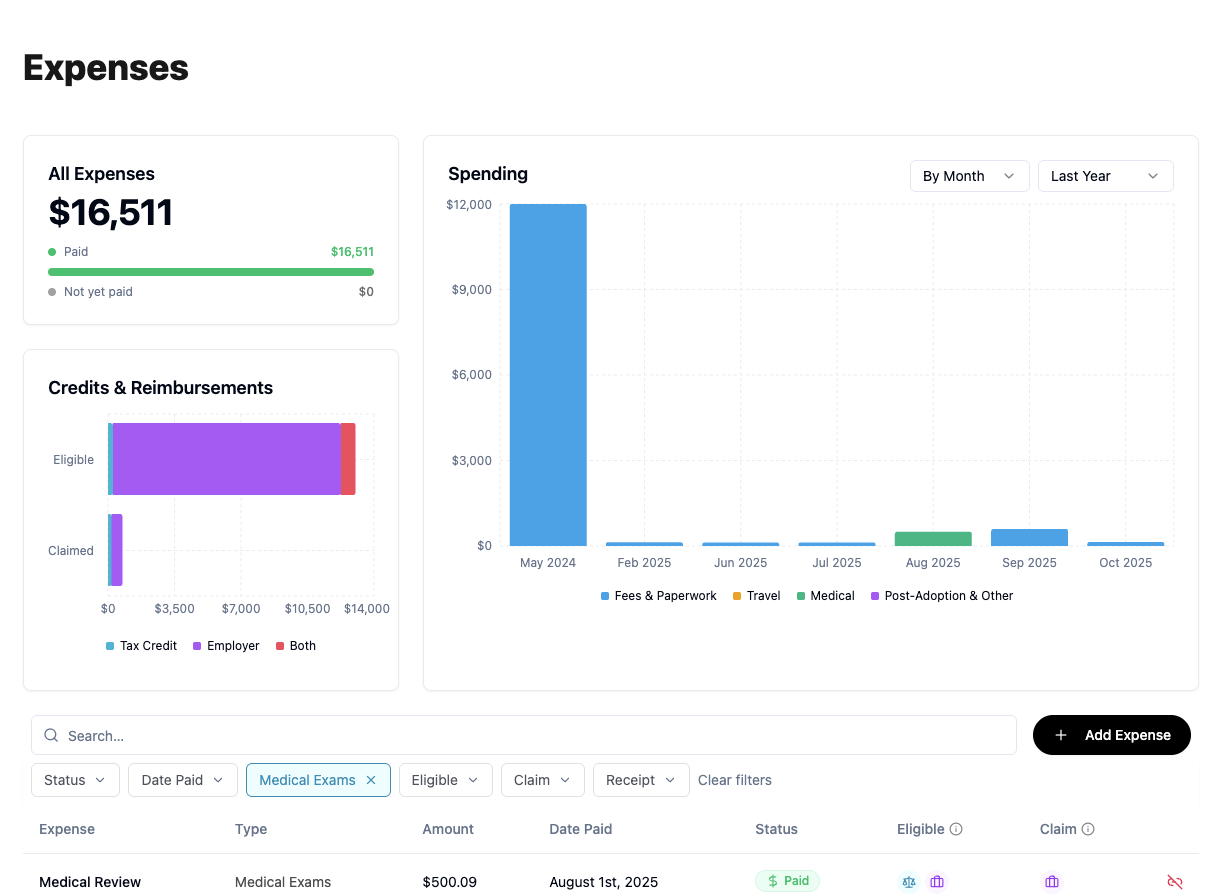Click the Claim column info icon
This screenshot has height=895, width=1222.
tap(1088, 829)
